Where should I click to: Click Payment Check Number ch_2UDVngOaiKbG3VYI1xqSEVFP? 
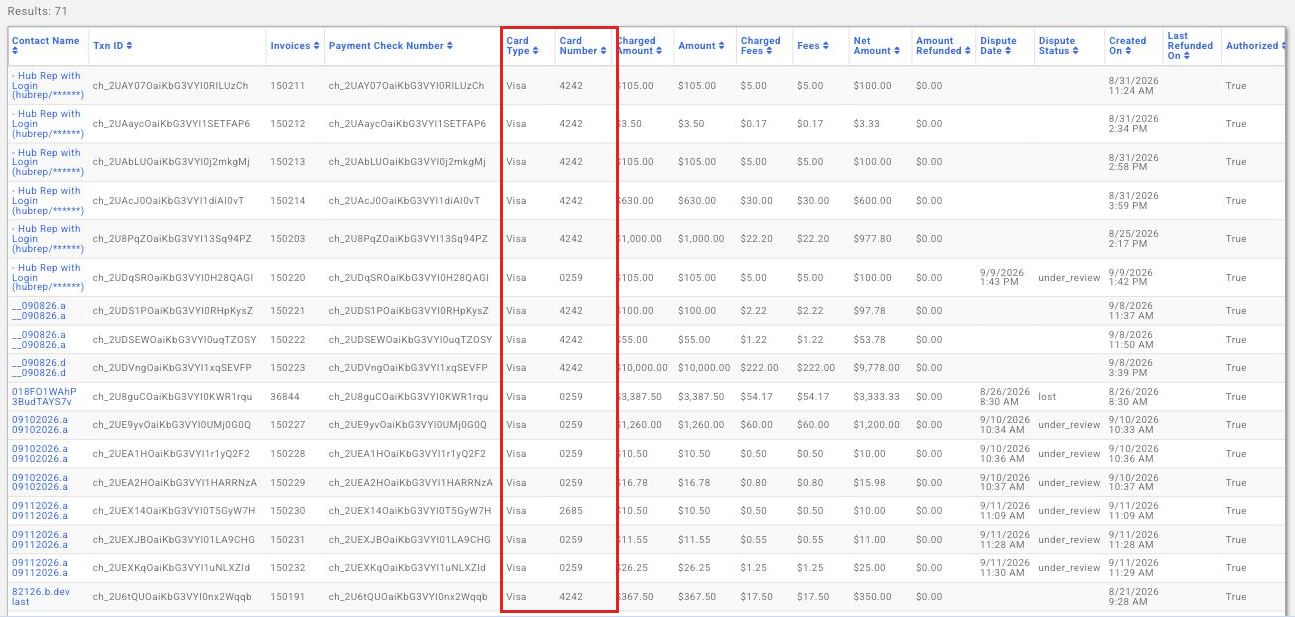[x=408, y=368]
